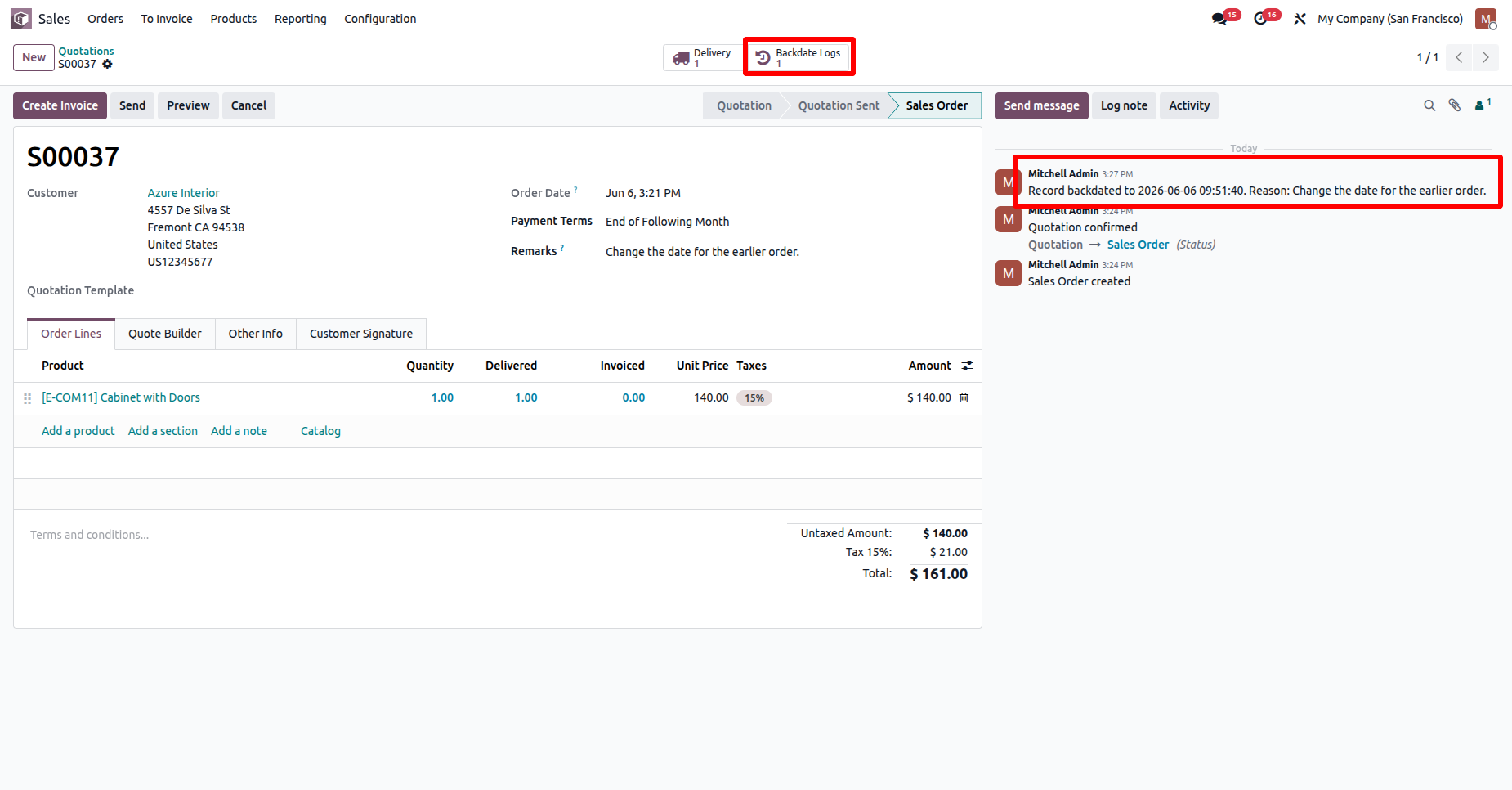The height and width of the screenshot is (790, 1512).
Task: Go to the previous record arrow
Action: pyautogui.click(x=1459, y=57)
